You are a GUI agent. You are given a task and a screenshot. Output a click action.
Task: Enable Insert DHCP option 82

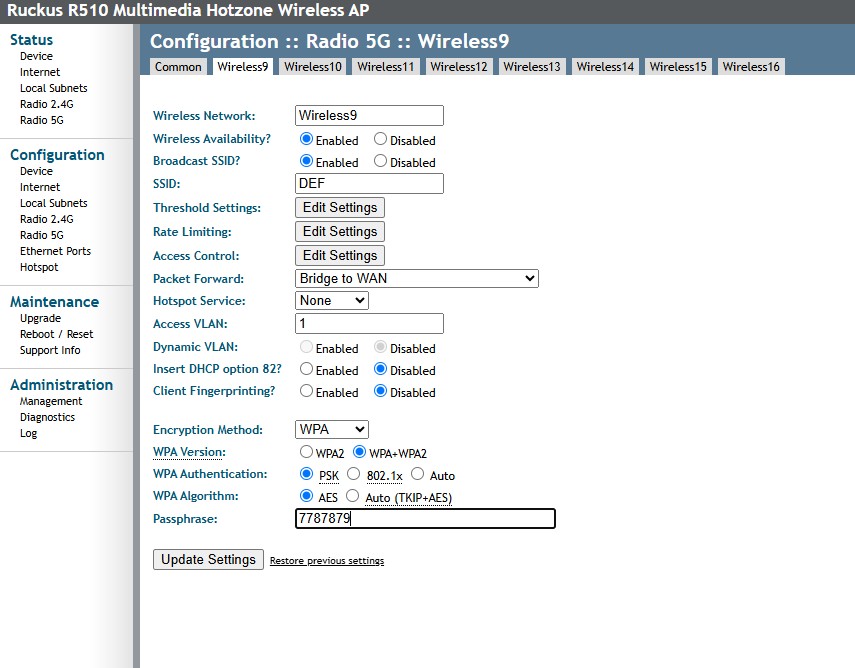click(306, 369)
